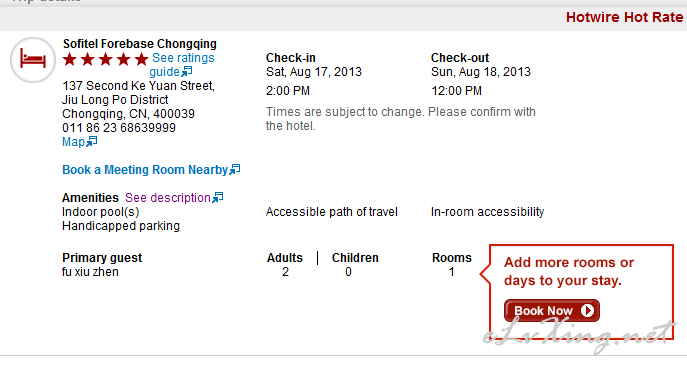Click the Book Now button

[x=552, y=311]
